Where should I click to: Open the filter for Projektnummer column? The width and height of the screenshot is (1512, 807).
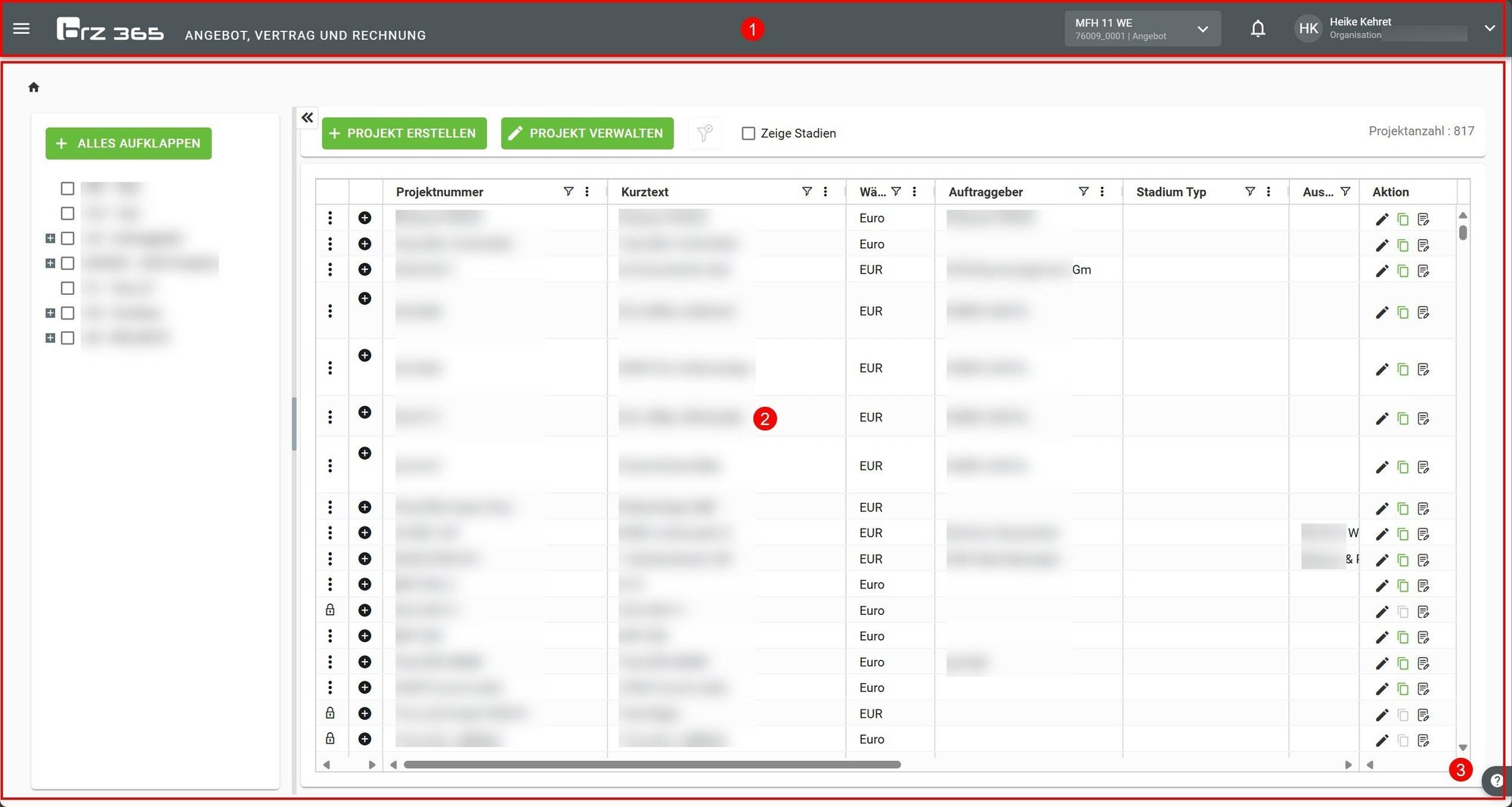pyautogui.click(x=569, y=192)
